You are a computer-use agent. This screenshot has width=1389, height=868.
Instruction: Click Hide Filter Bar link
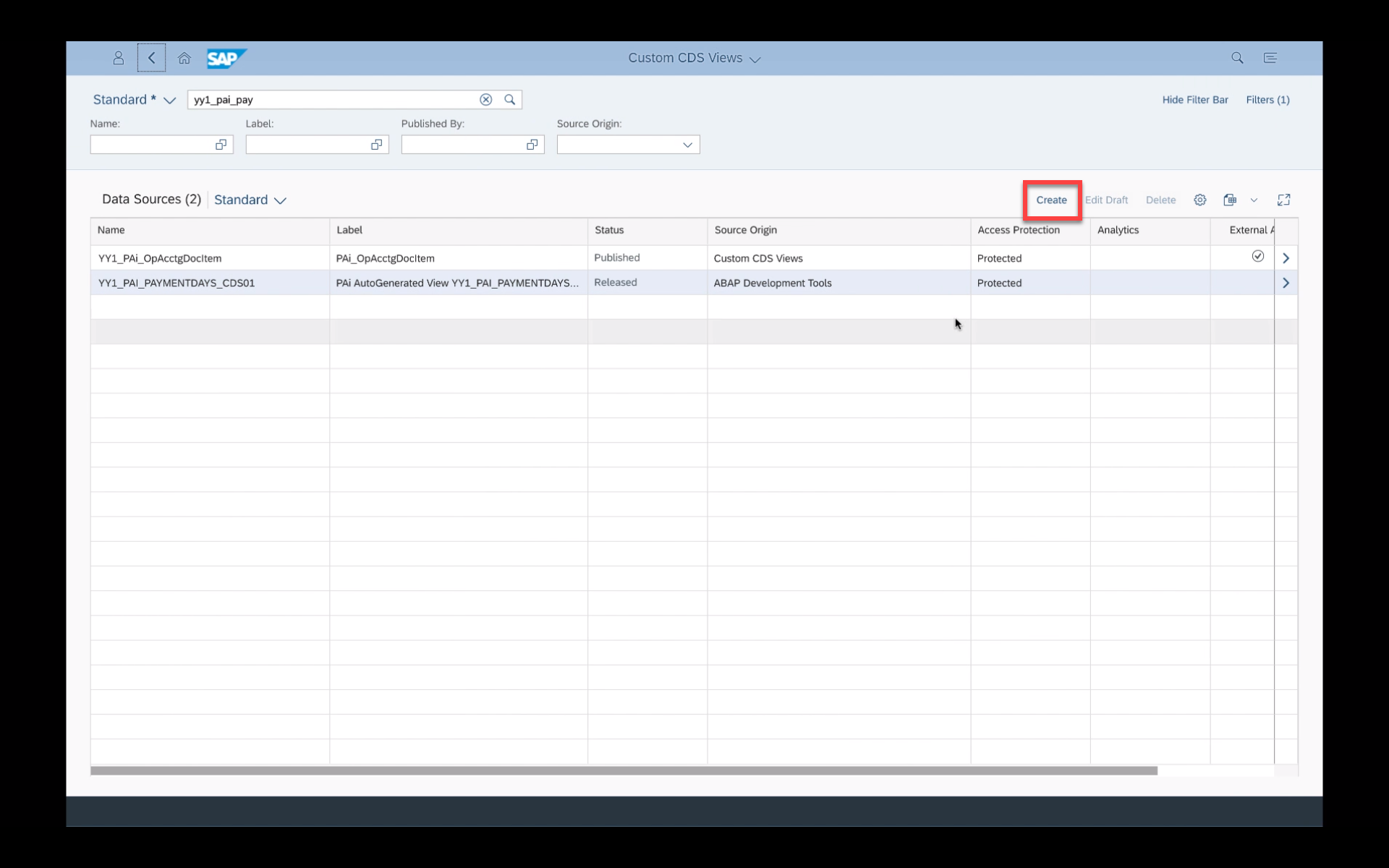coord(1195,100)
